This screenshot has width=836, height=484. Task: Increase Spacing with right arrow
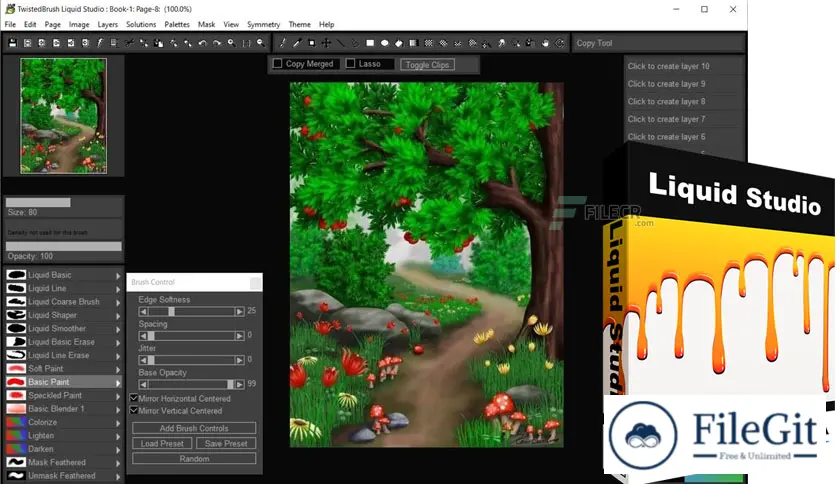click(x=239, y=336)
